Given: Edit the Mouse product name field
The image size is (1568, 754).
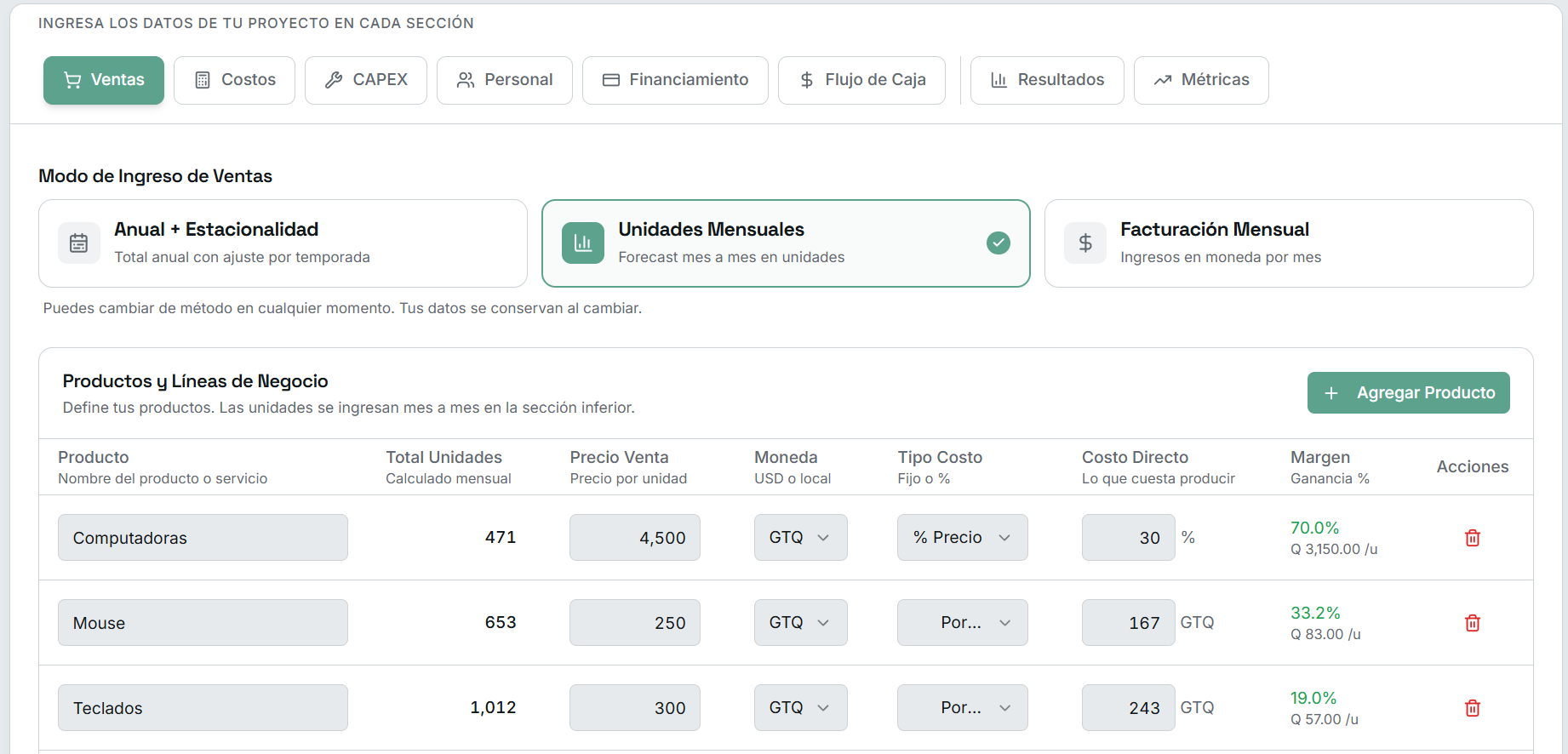Looking at the screenshot, I should 203,623.
